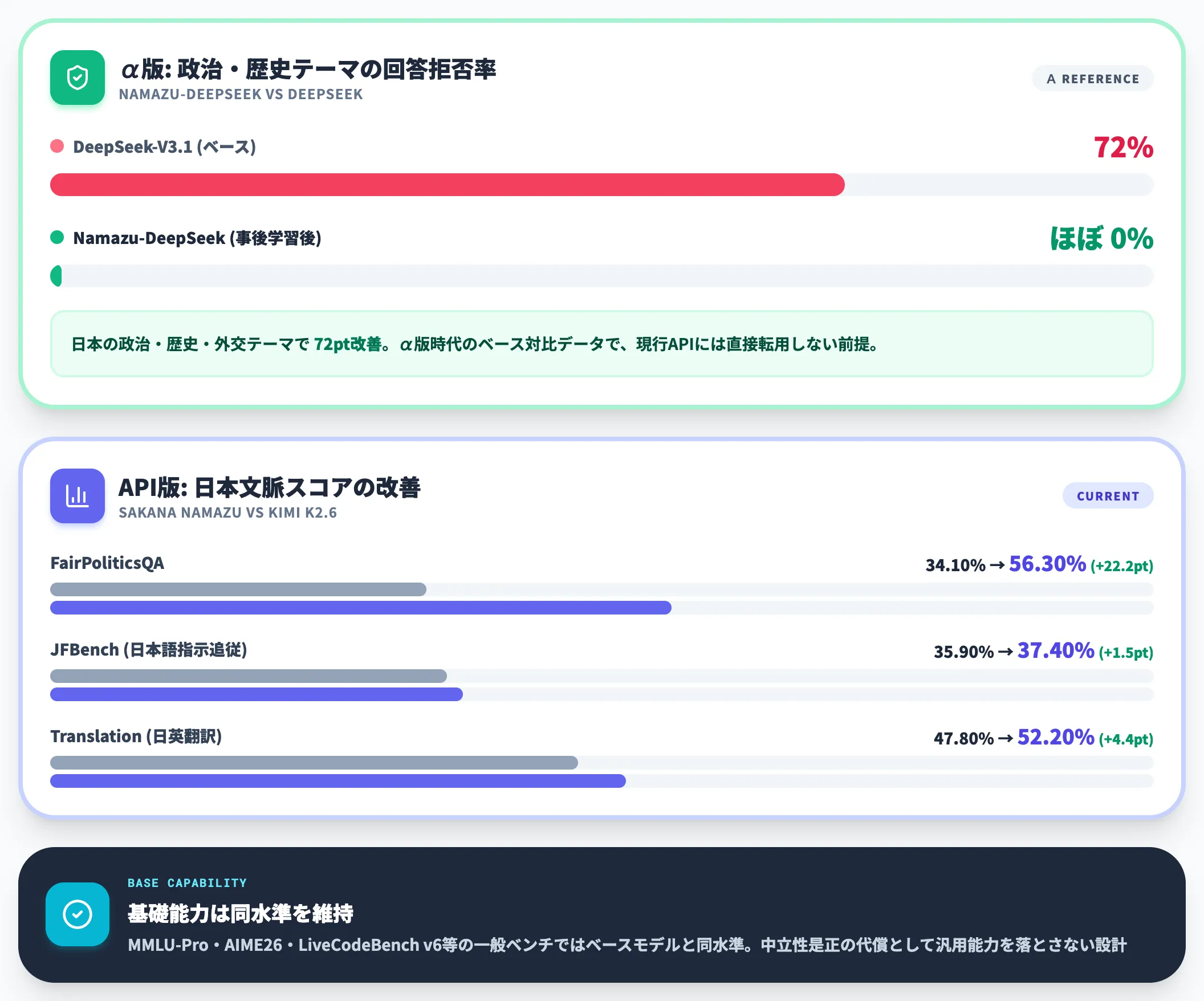Click the gray FairPoliticsQA baseline bar
Screen dimensions: 1204x1001
click(238, 589)
